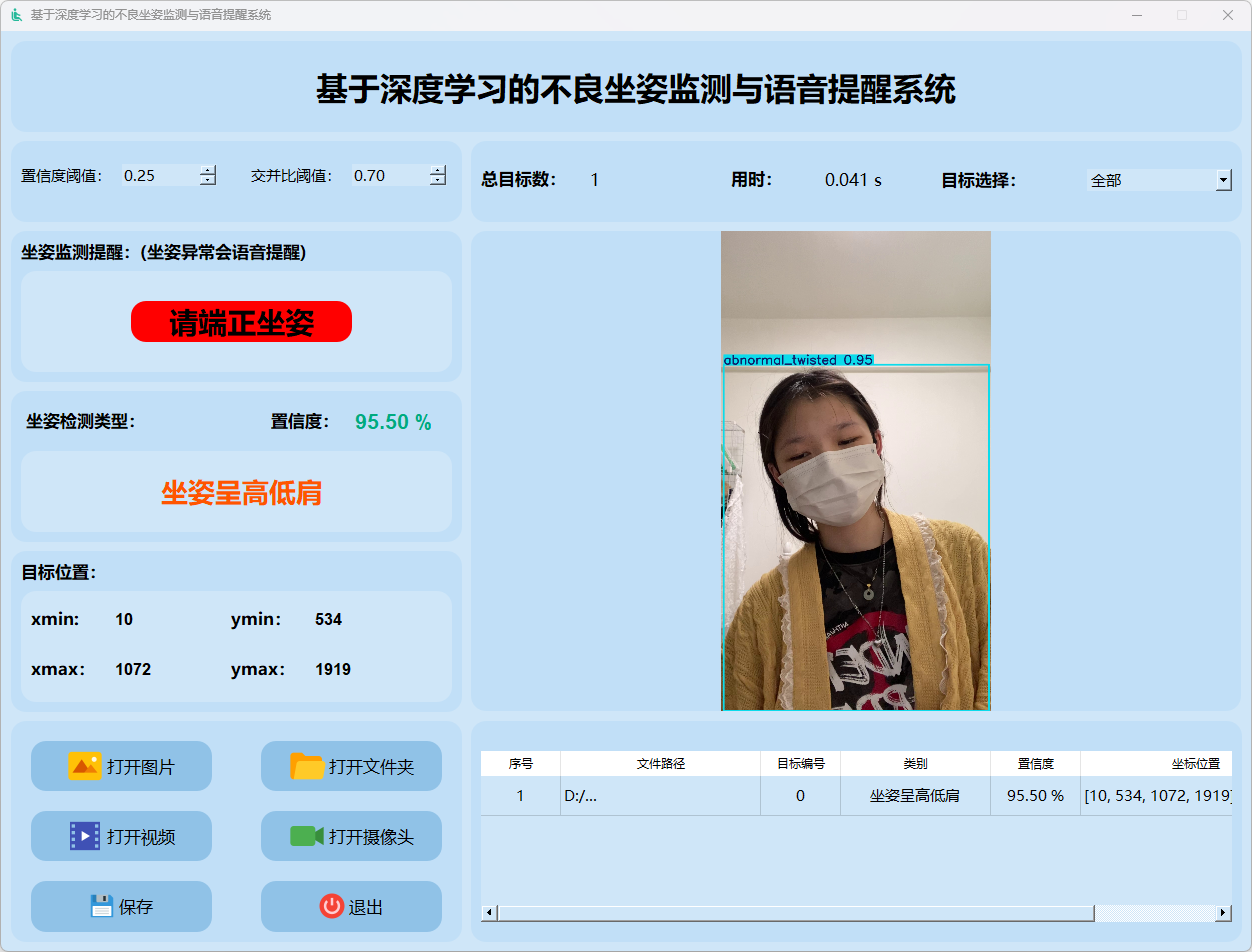Screen dimensions: 1252x952
Task: Select the coordinates cell [10, 534, 1072, 1919]
Action: (1157, 796)
